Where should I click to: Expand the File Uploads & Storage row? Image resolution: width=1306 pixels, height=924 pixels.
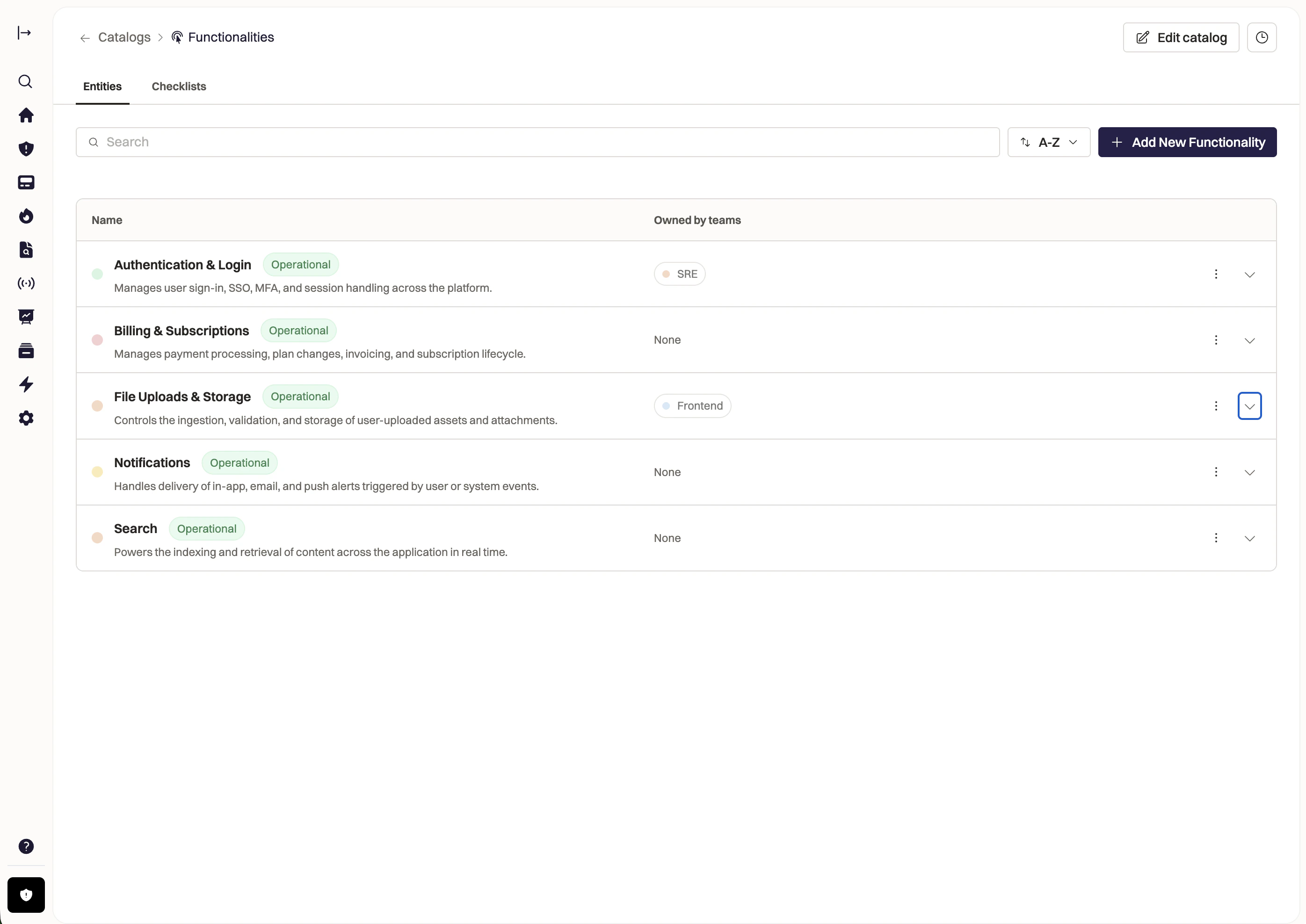click(x=1250, y=406)
